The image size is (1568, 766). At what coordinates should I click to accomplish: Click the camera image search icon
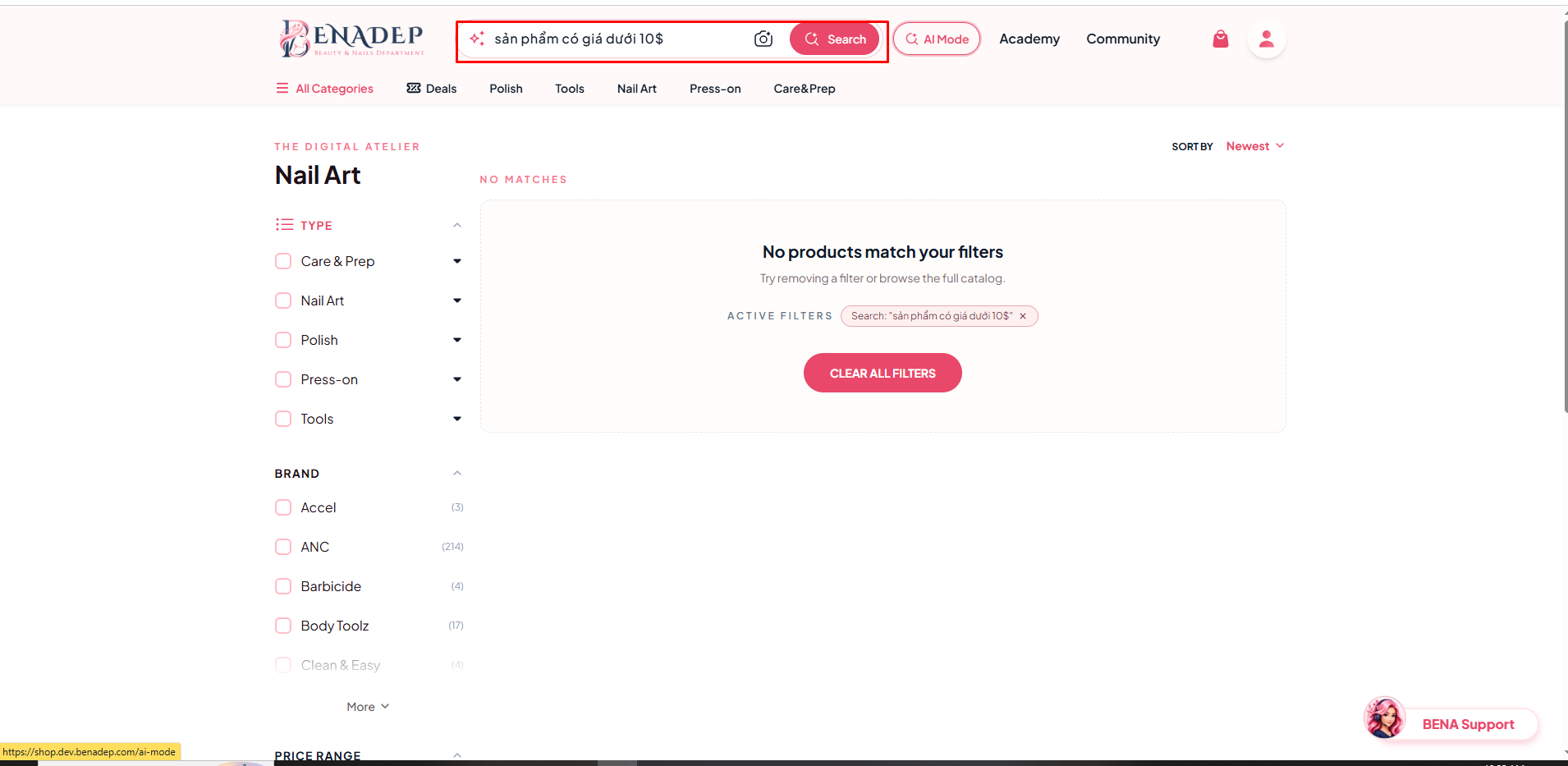[763, 39]
